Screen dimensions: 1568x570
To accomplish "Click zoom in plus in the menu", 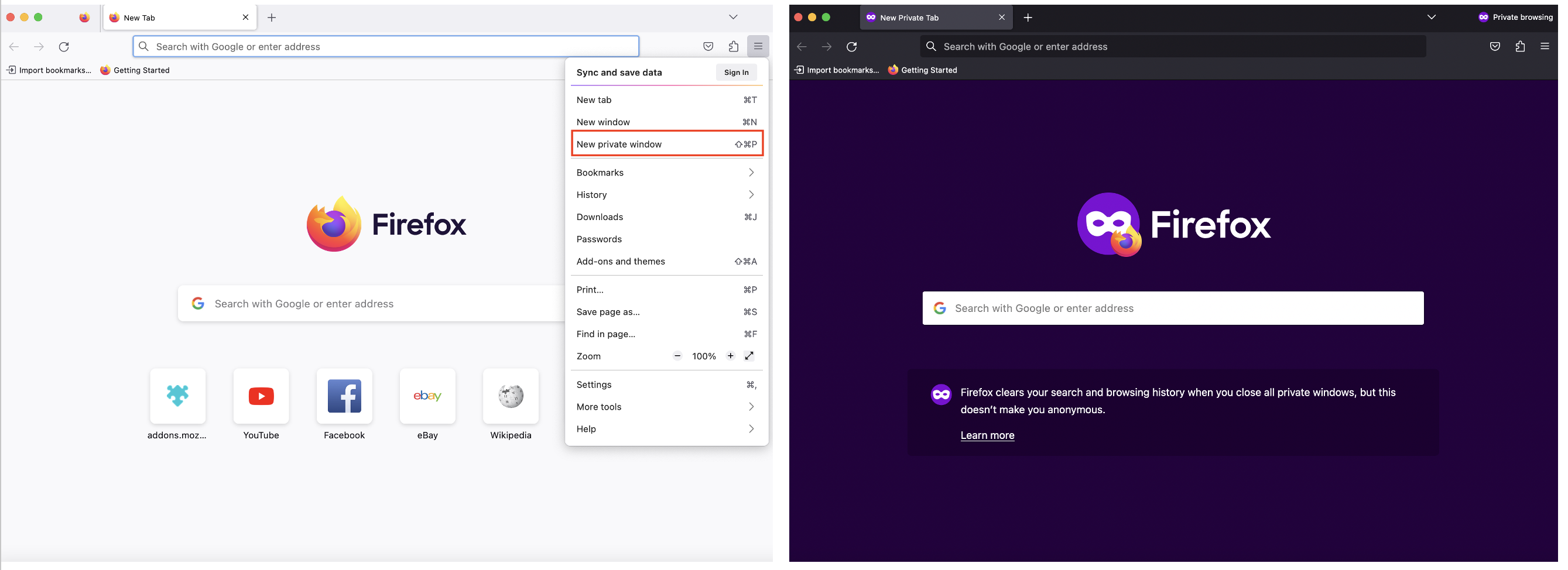I will pos(731,356).
